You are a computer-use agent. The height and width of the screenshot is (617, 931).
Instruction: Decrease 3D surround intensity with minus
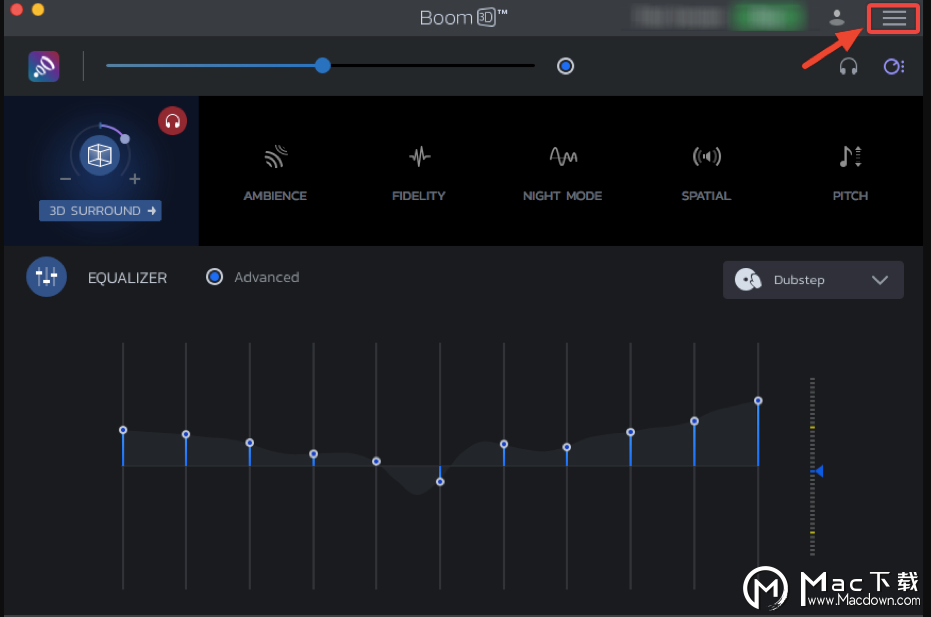tap(65, 179)
